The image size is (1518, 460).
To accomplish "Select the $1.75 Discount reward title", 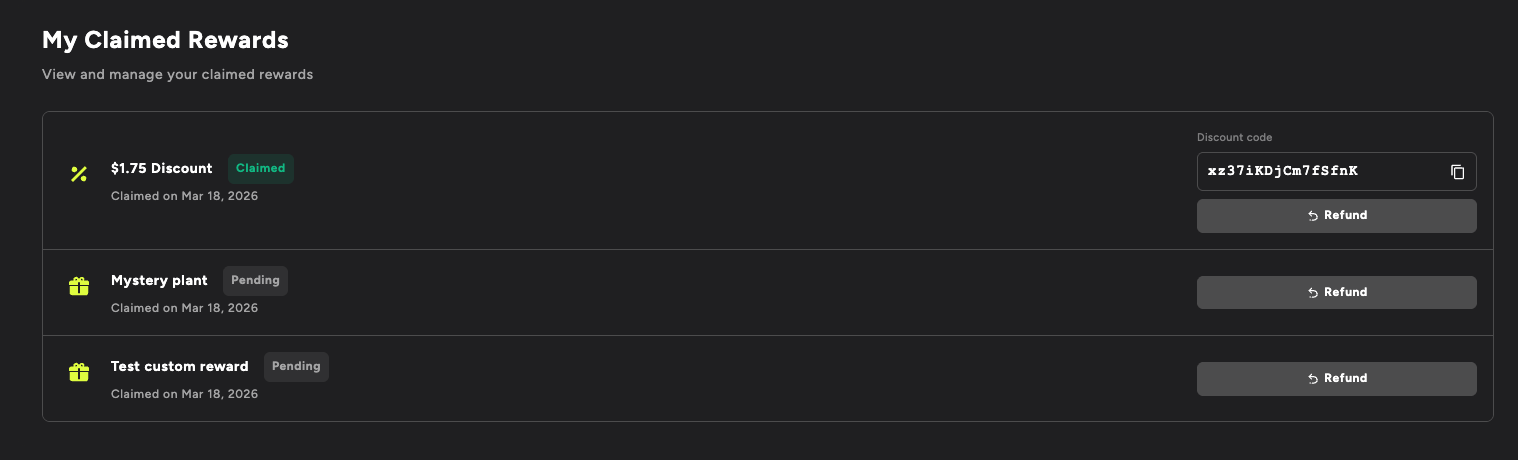I will coord(161,168).
